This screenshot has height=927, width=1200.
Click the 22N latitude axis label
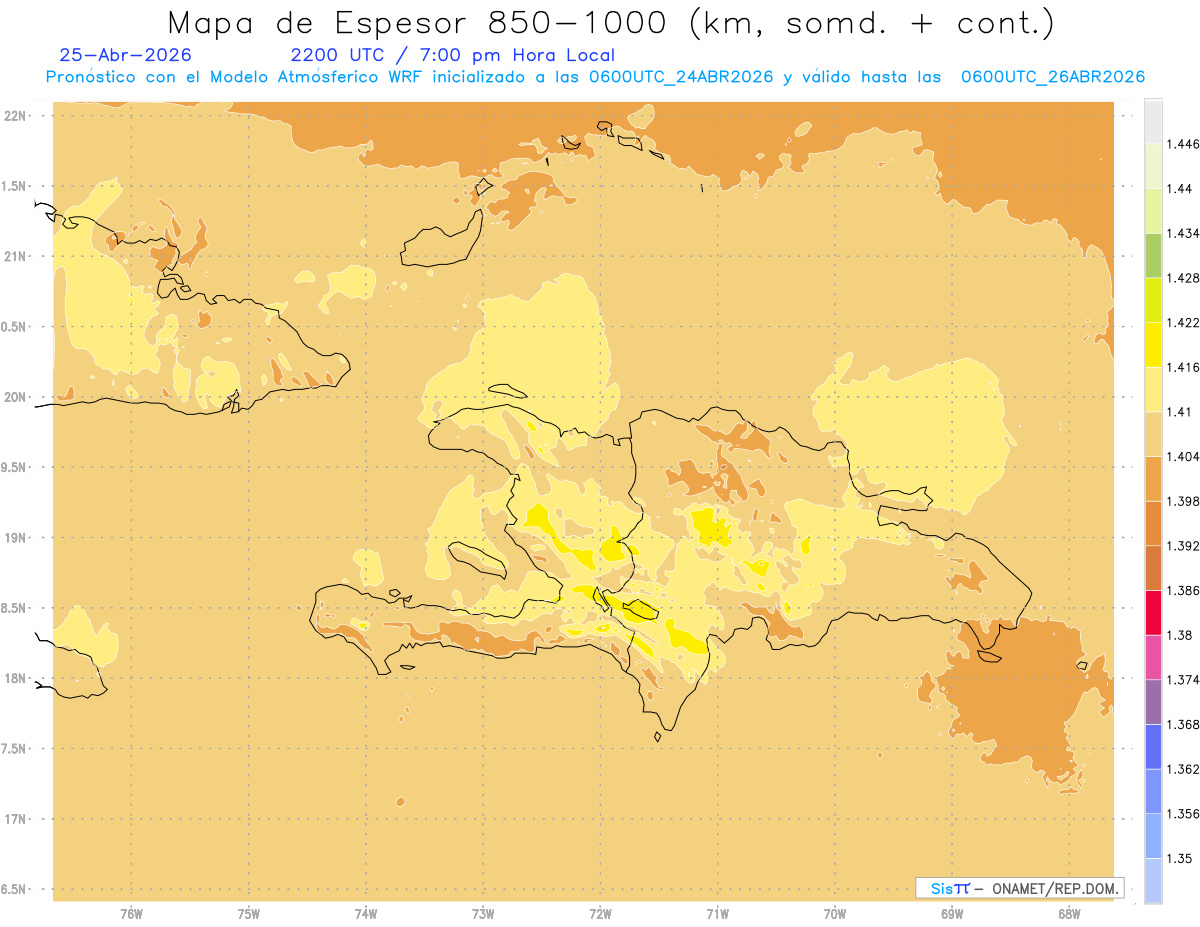pyautogui.click(x=16, y=115)
